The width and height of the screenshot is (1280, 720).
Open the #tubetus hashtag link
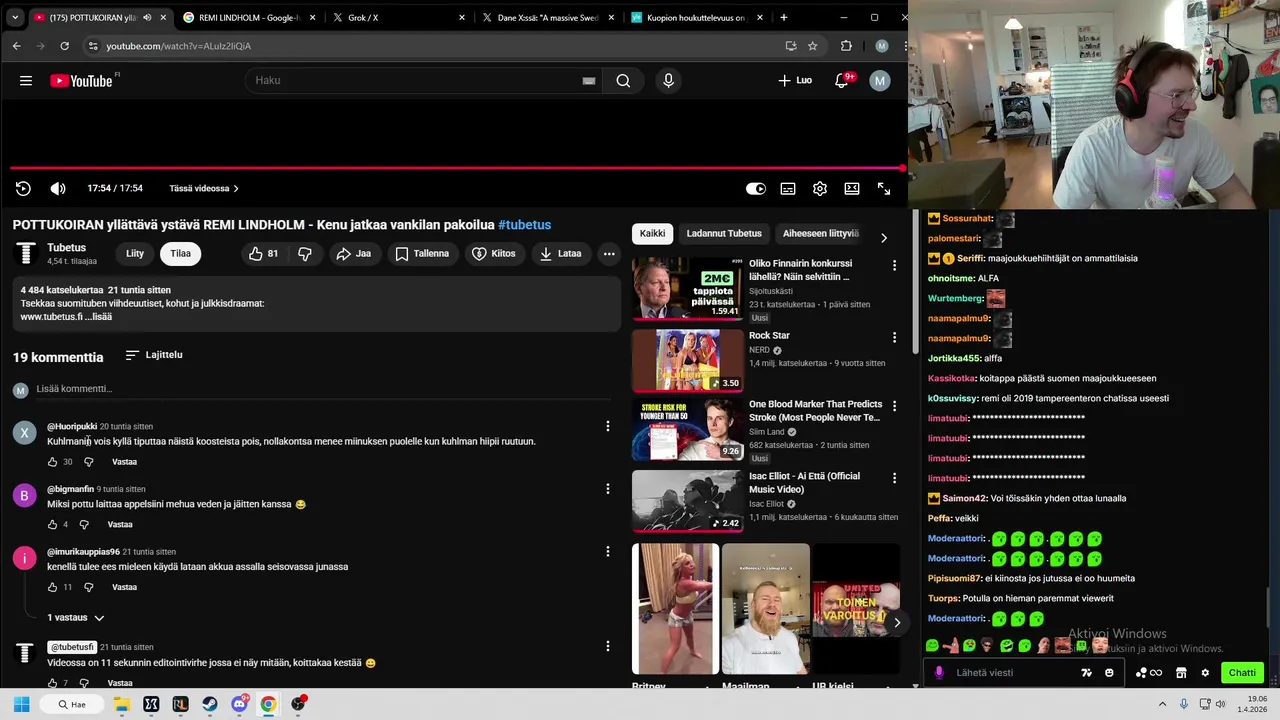(524, 225)
